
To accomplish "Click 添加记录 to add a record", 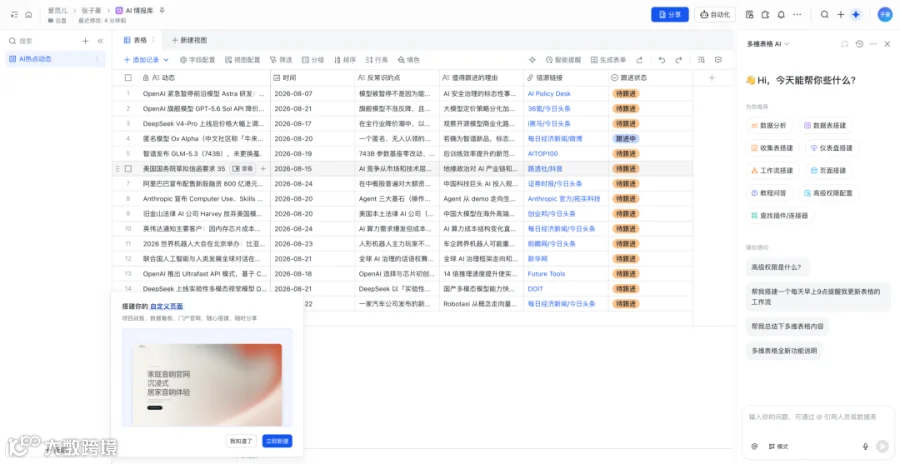I will pos(142,60).
